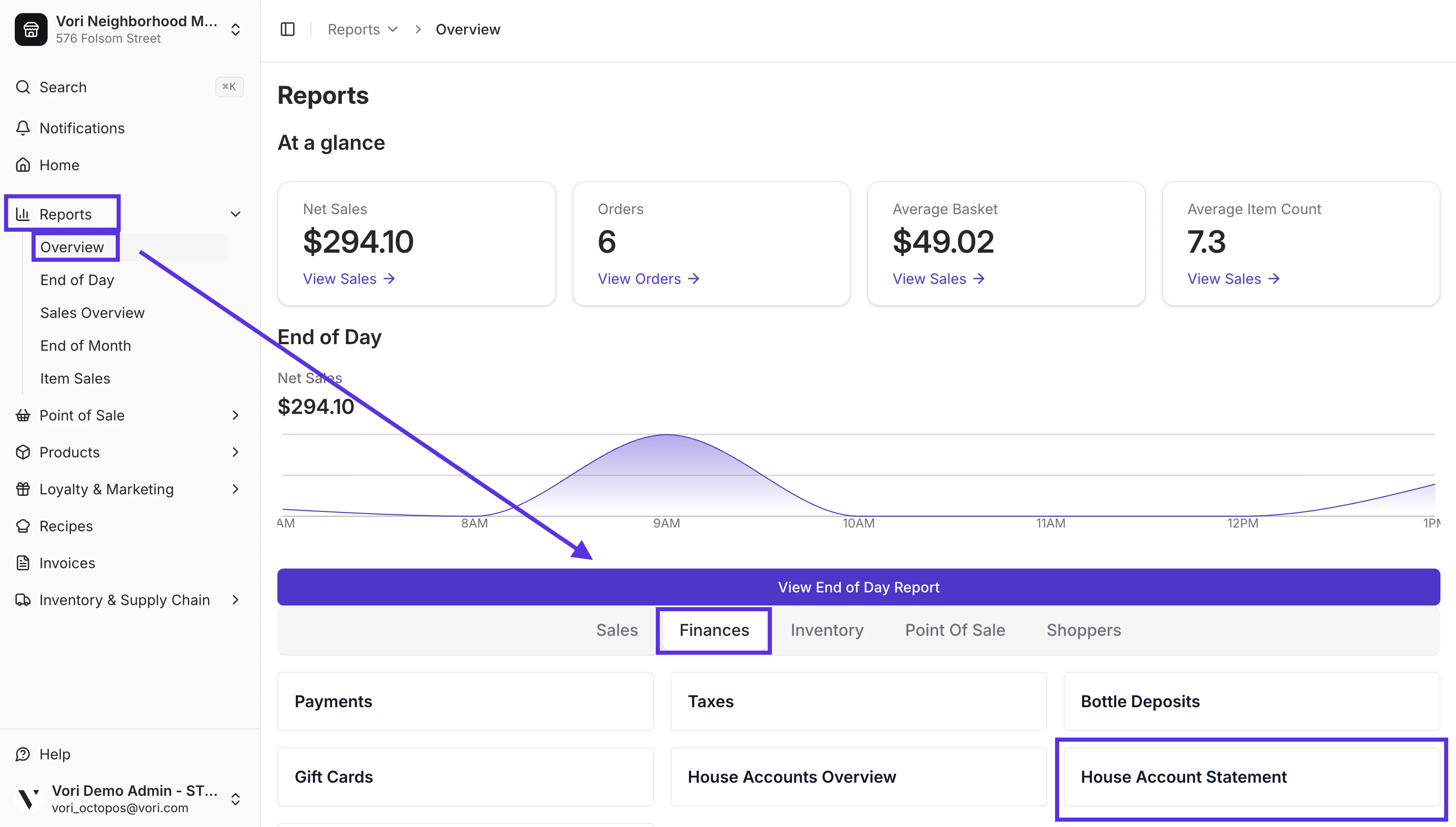Screen dimensions: 1456x827
Task: Expand the Point of Sale section
Action: pos(235,415)
